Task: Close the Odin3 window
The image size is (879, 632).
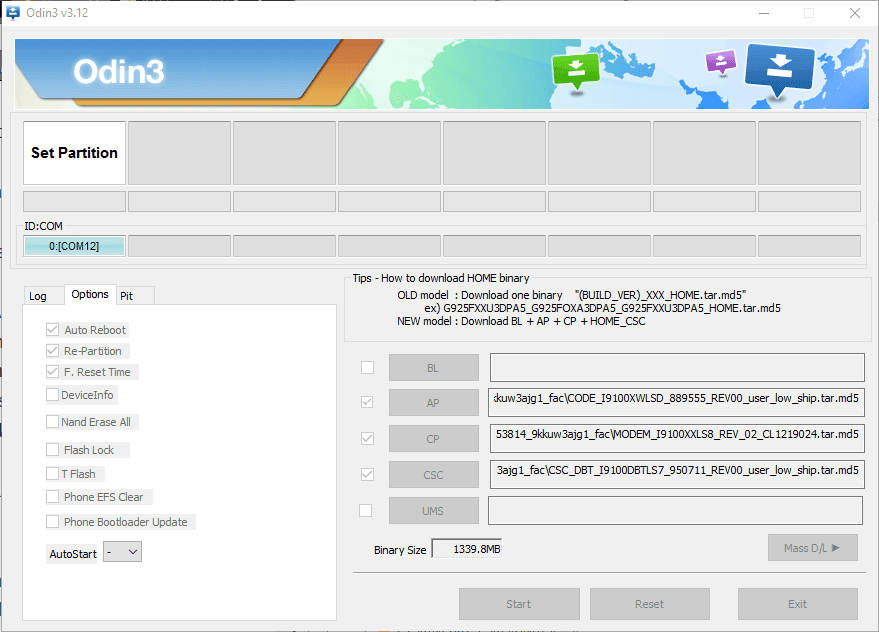Action: pos(854,13)
